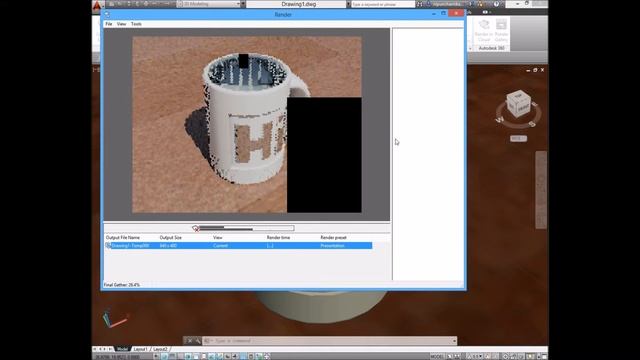This screenshot has height=360, width=640.
Task: Click the W compass letter on ViewCube
Action: coord(499,120)
